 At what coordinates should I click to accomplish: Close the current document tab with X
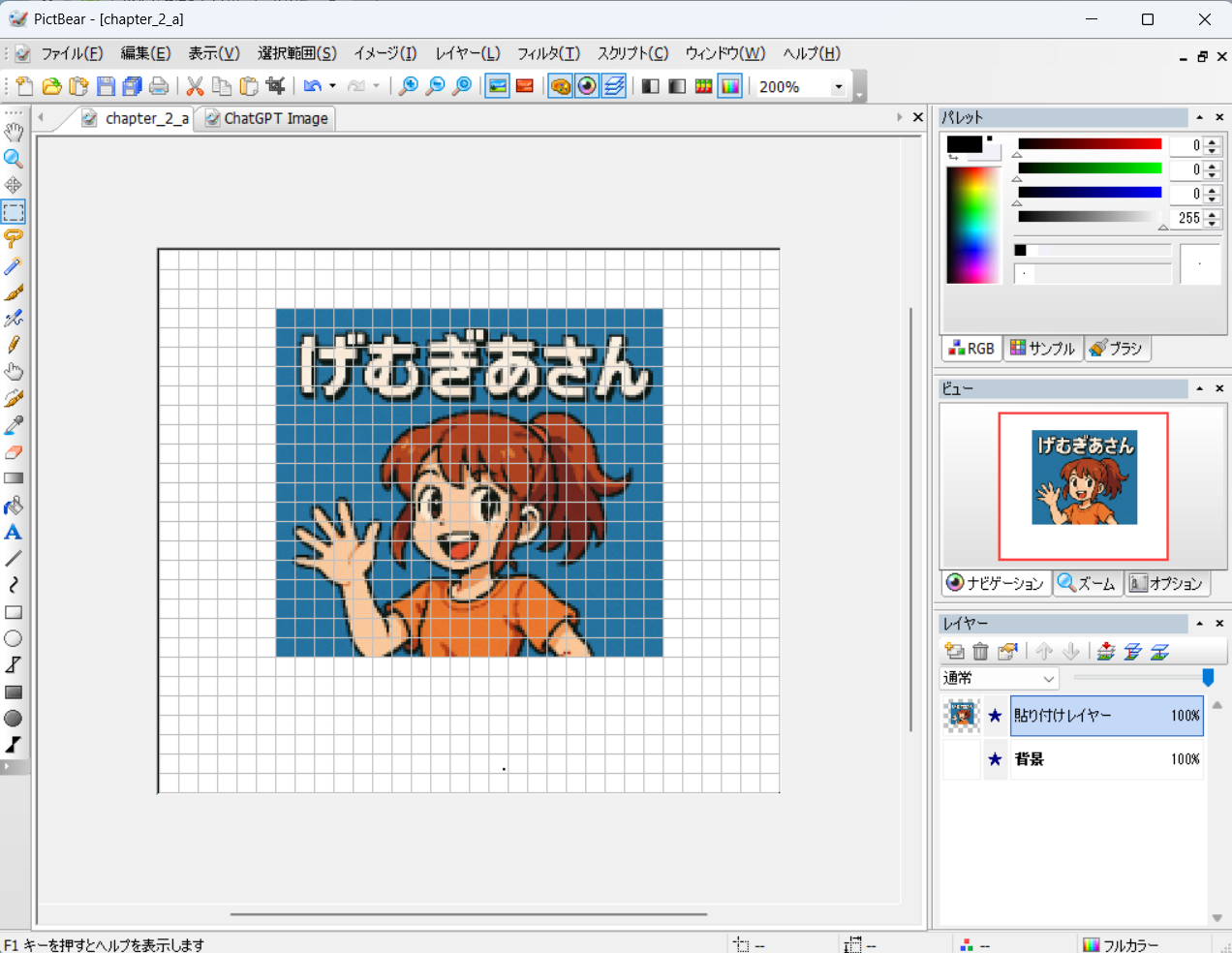[x=918, y=117]
